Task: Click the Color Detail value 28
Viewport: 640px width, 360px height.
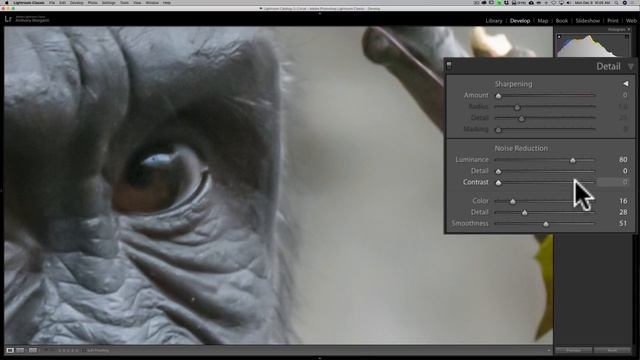Action: pos(623,212)
